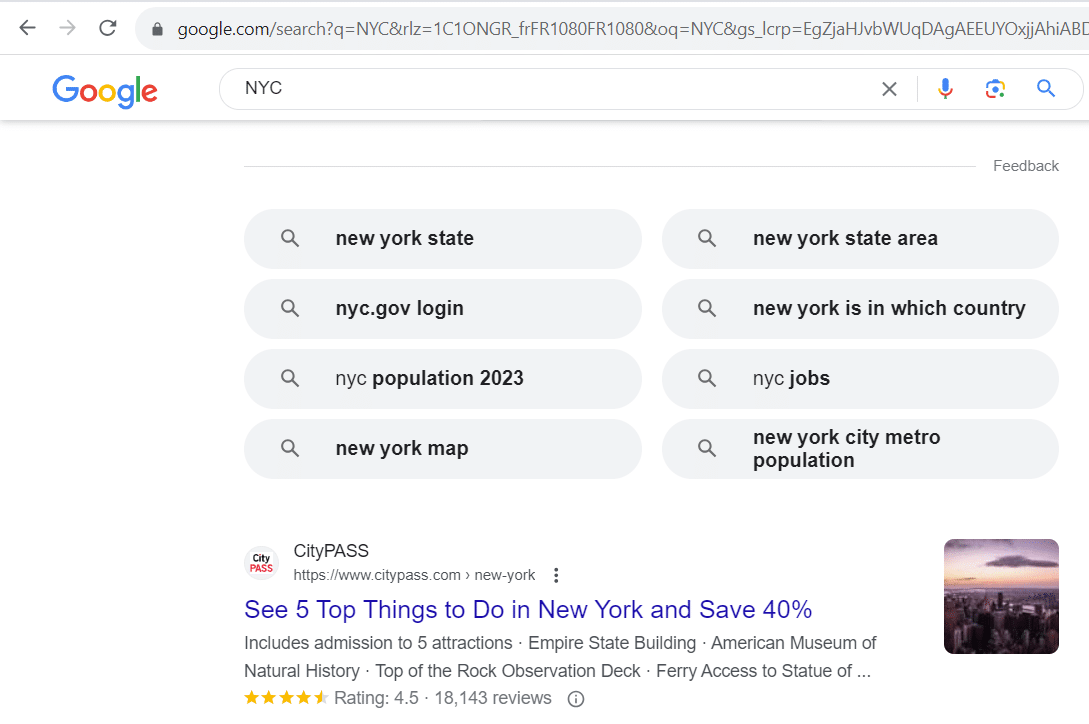The height and width of the screenshot is (724, 1089).
Task: Start voice search with microphone icon
Action: tap(945, 89)
